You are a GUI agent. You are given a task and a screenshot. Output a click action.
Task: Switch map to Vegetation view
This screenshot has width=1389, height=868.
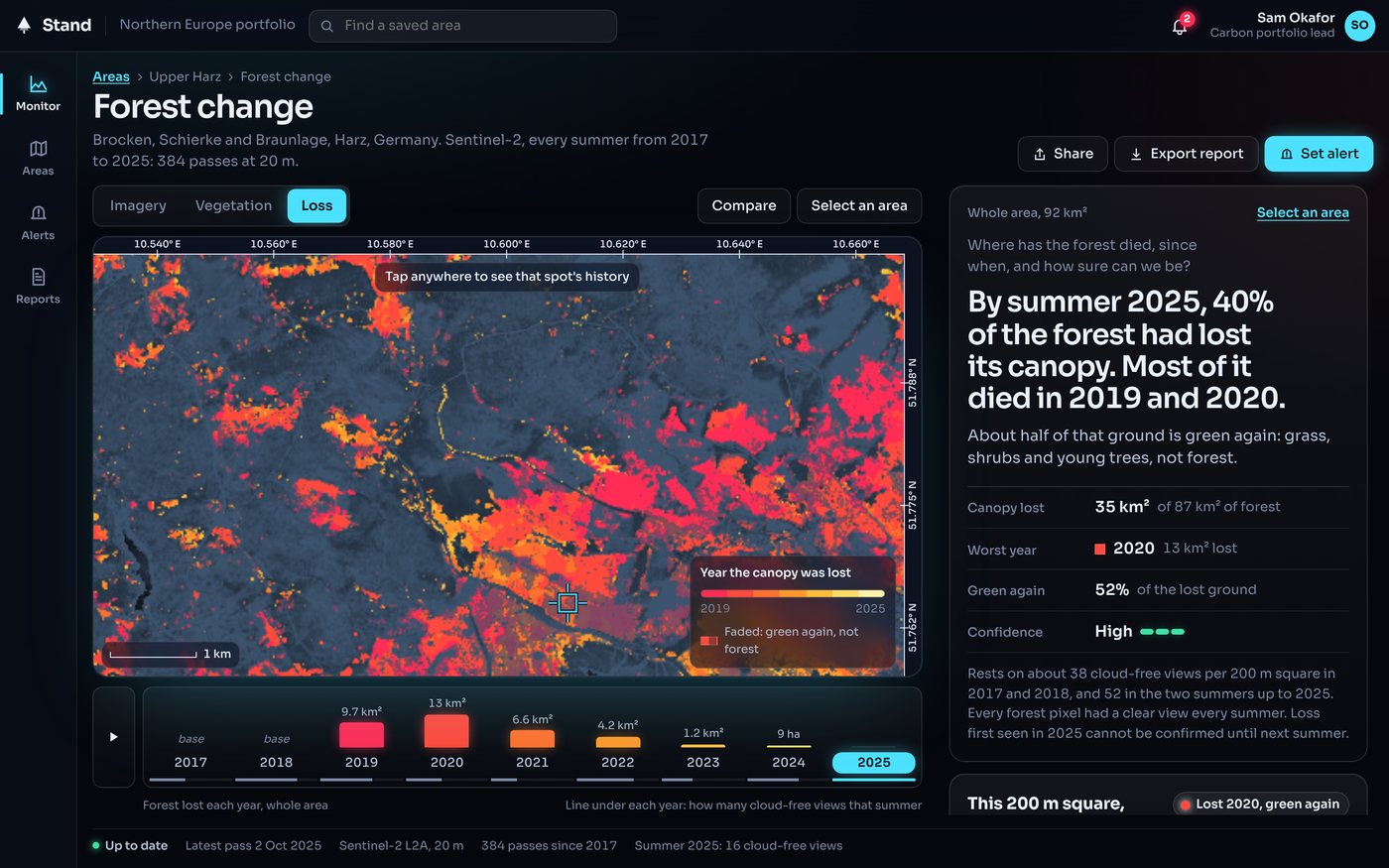(233, 205)
